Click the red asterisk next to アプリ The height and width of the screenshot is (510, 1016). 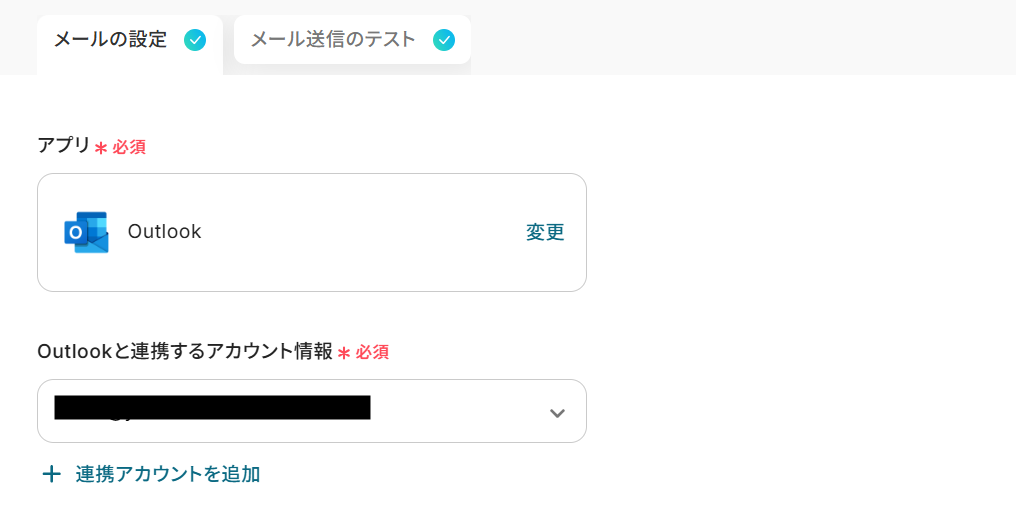pyautogui.click(x=101, y=148)
